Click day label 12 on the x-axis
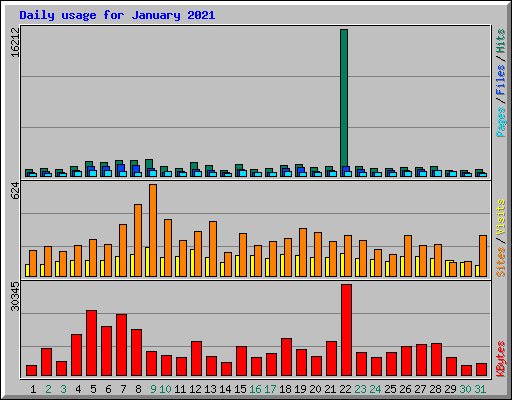 tap(195, 389)
